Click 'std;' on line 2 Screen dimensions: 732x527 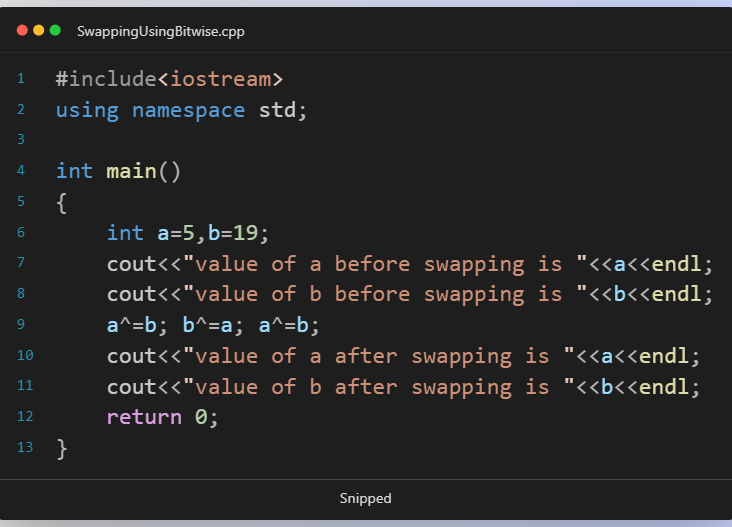(x=283, y=111)
